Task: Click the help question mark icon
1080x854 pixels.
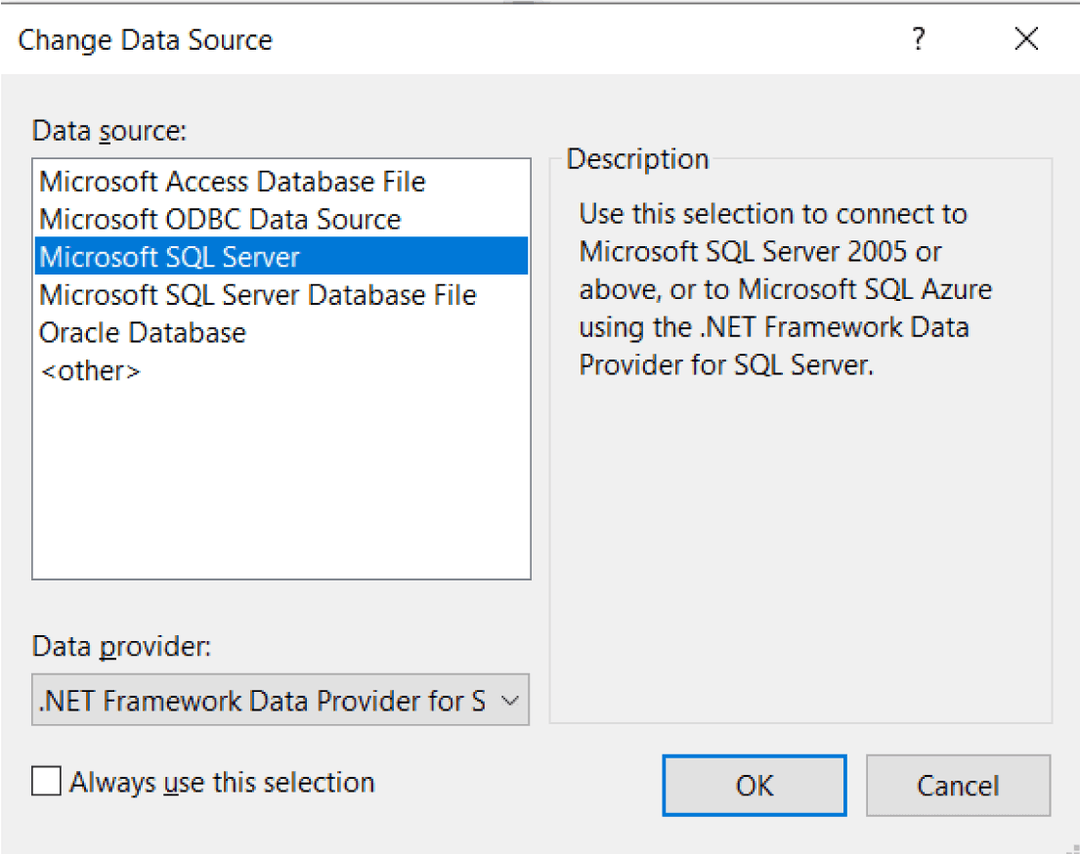Action: coord(917,40)
